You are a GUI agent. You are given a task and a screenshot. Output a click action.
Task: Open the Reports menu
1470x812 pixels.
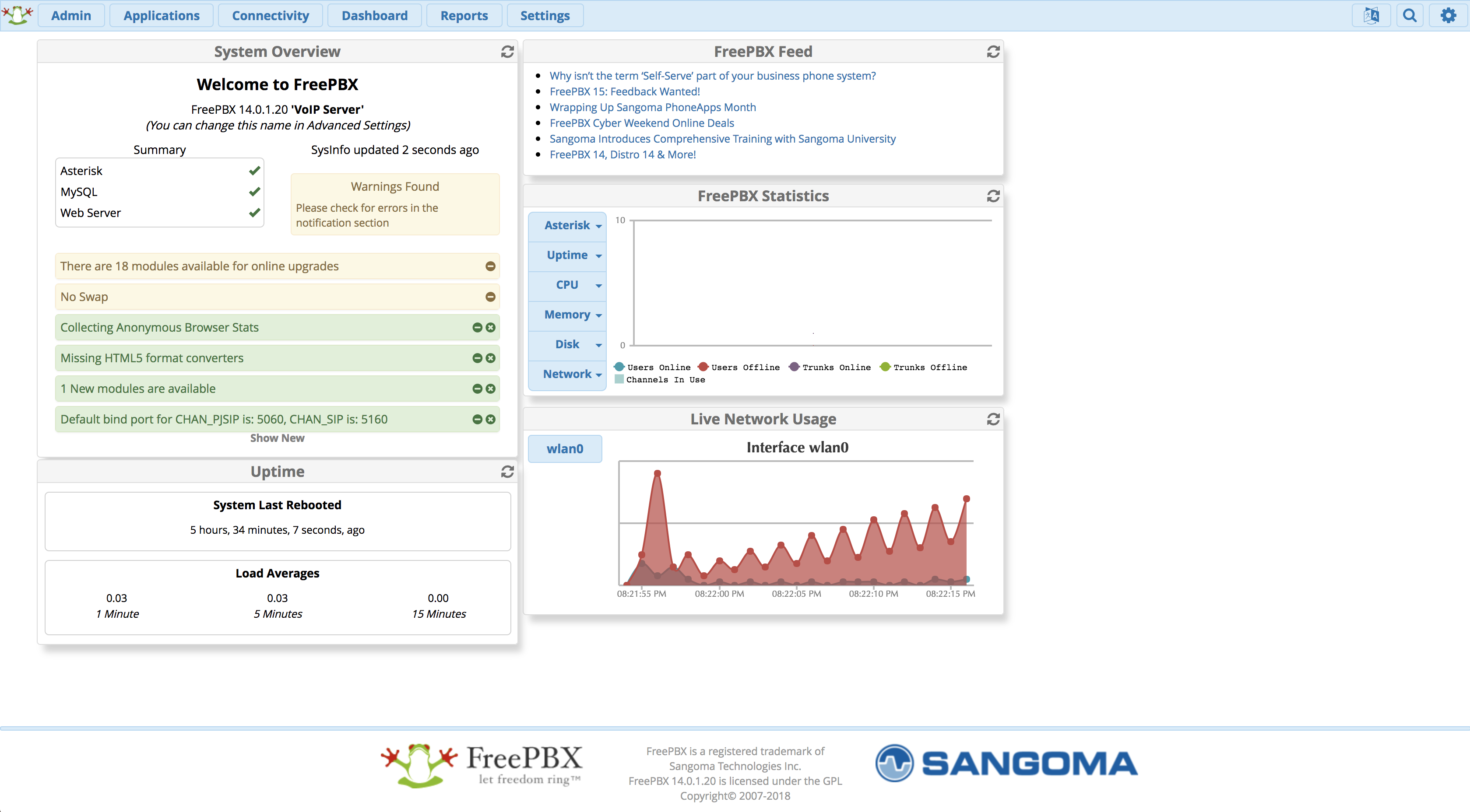(464, 15)
